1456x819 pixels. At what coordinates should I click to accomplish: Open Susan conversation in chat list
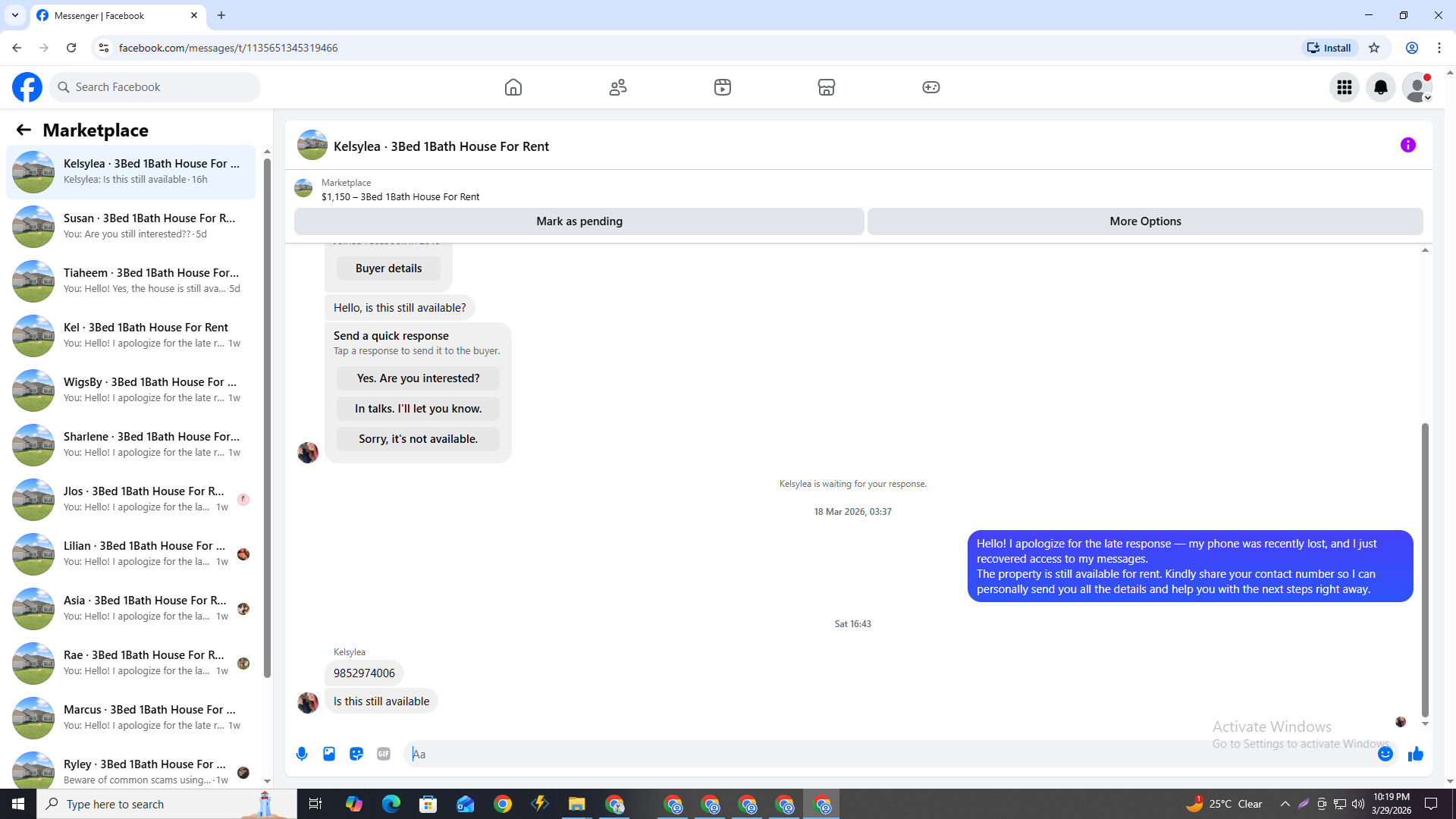pyautogui.click(x=131, y=227)
